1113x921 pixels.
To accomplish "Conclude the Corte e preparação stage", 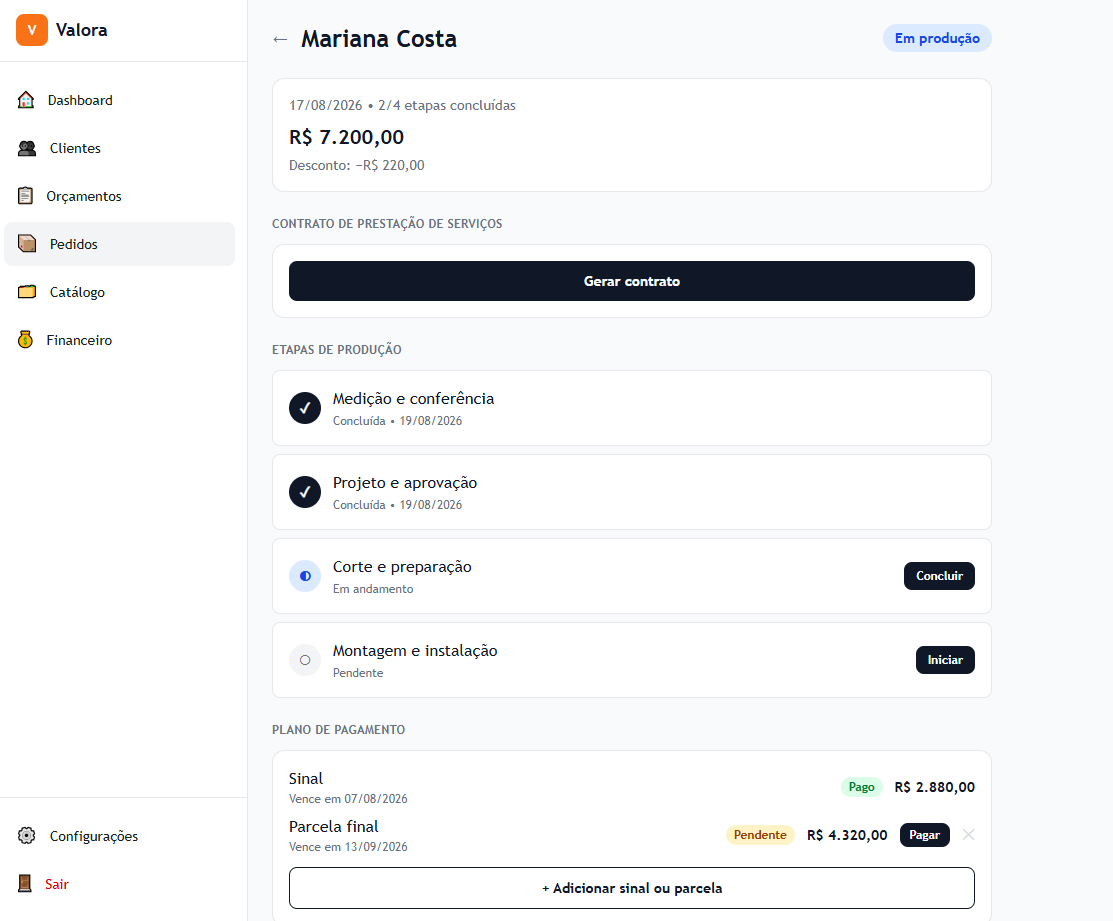I will 939,576.
